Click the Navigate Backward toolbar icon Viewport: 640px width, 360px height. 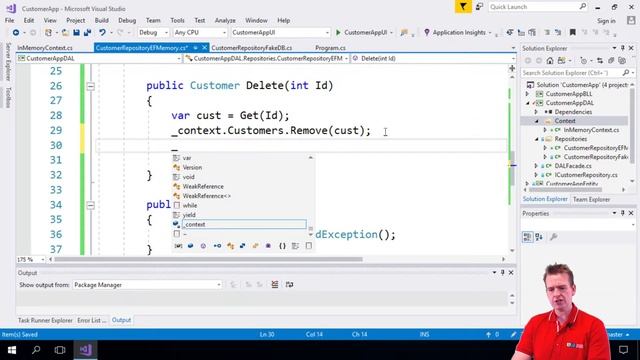coord(16,32)
